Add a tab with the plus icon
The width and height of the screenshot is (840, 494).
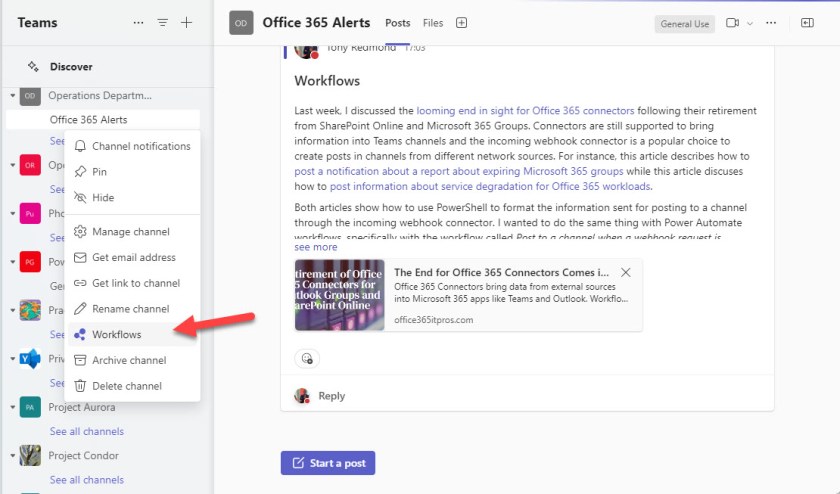pos(461,23)
